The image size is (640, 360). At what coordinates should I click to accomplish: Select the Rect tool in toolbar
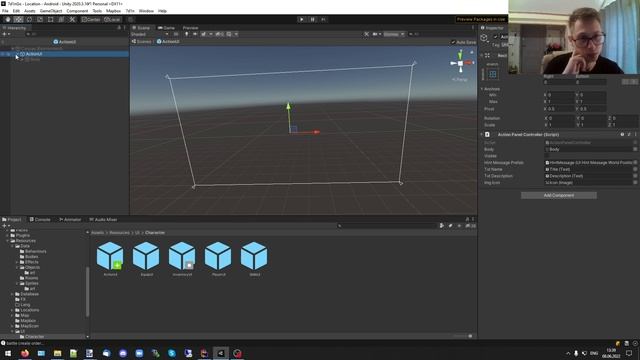51,19
